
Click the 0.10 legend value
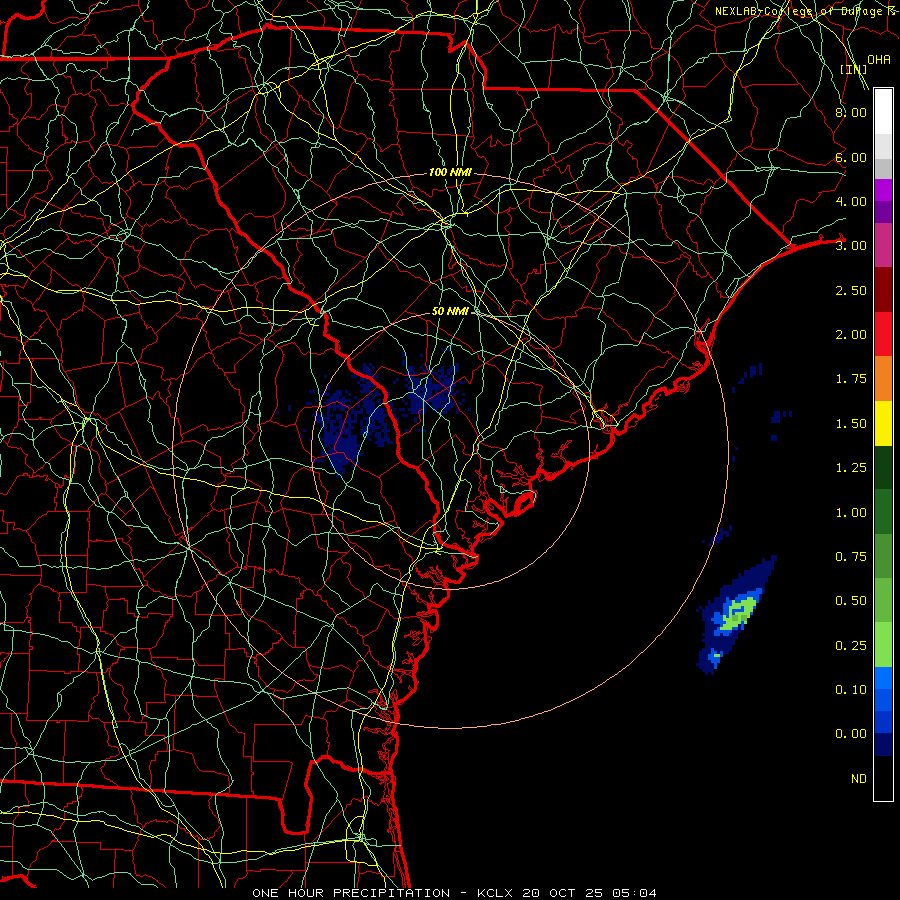point(851,690)
